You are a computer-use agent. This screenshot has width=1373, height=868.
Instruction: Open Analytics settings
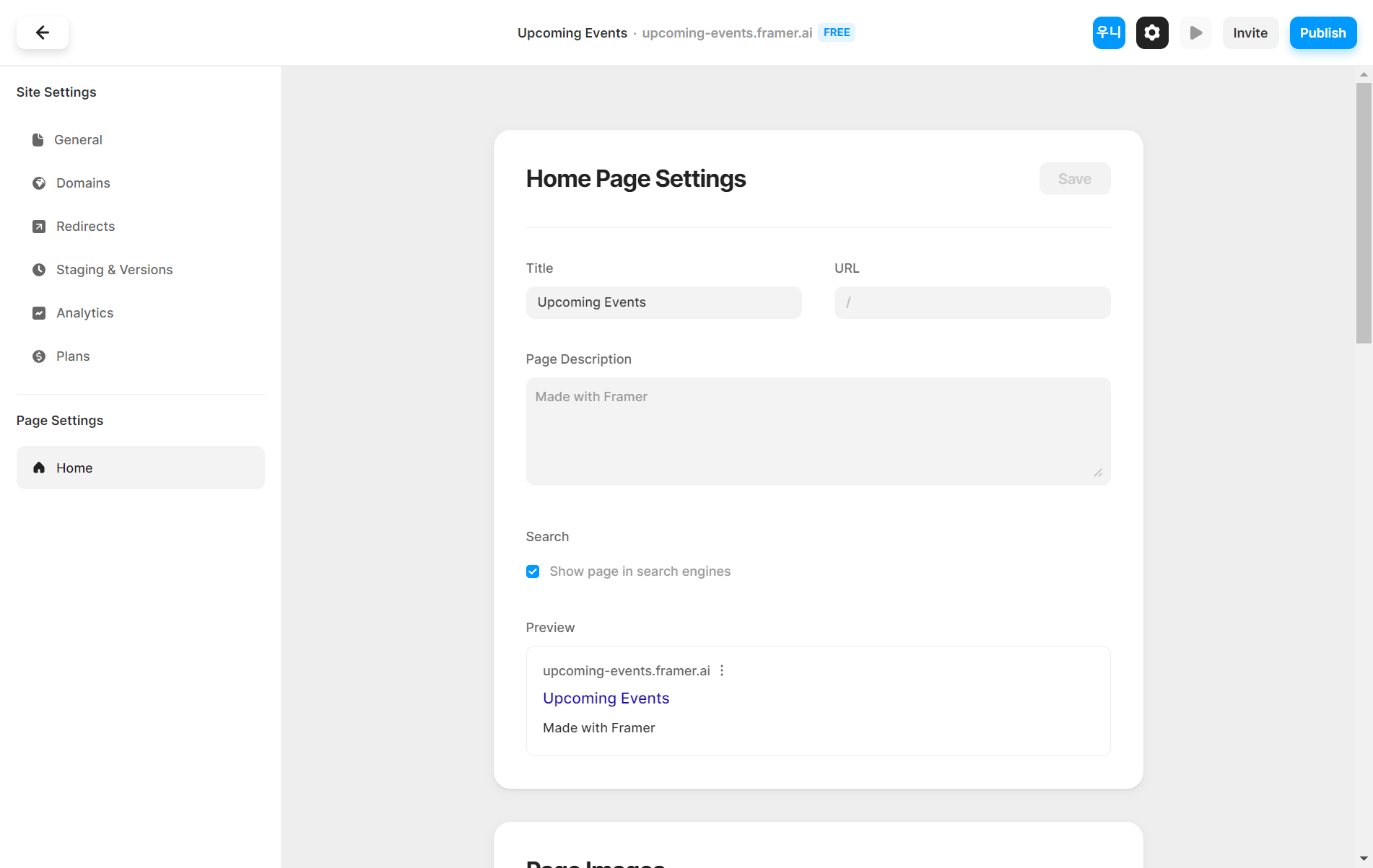click(141, 313)
